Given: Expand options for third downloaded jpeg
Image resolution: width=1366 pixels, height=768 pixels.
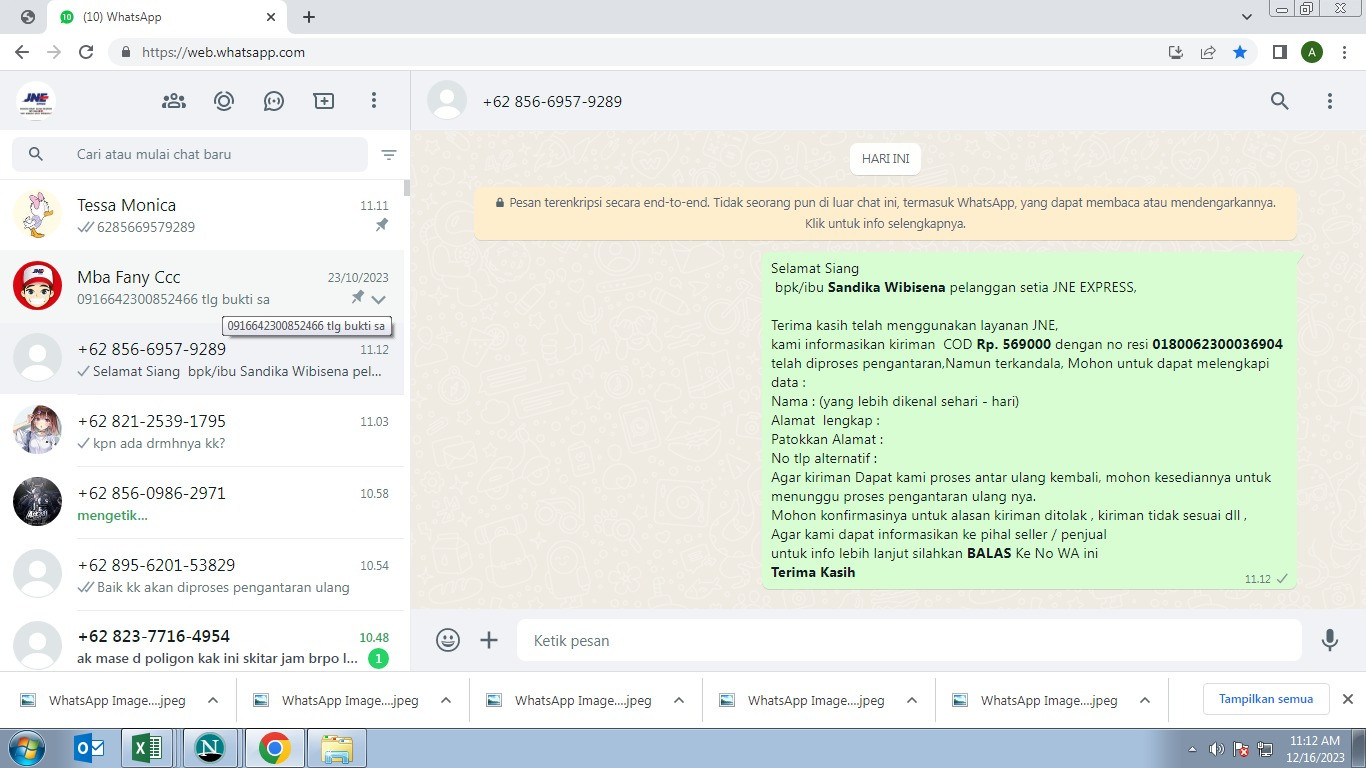Looking at the screenshot, I should pos(679,700).
